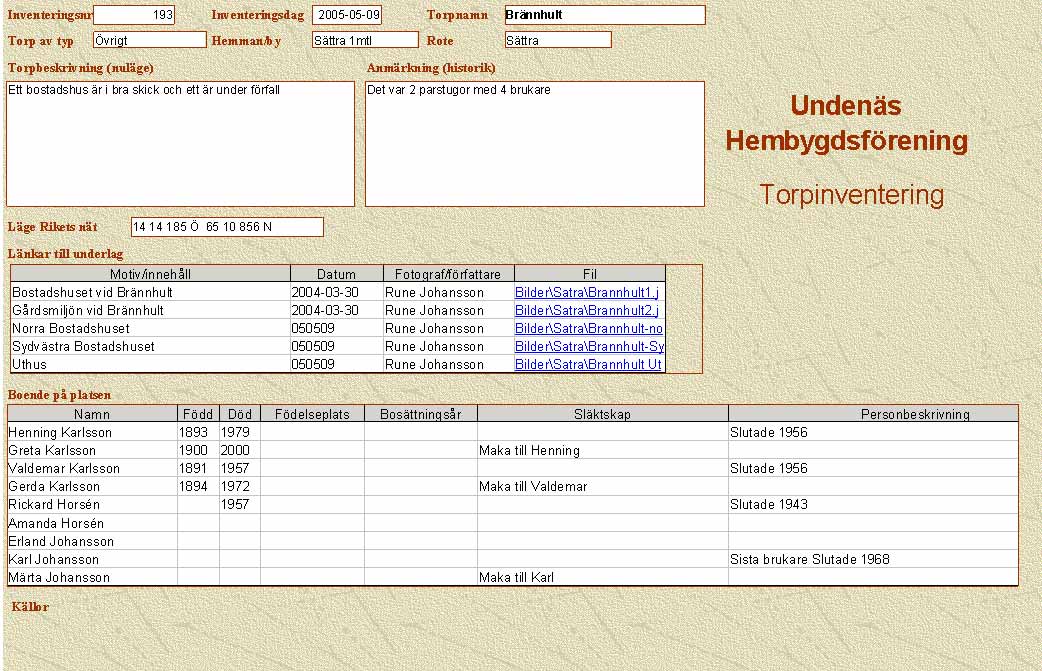This screenshot has height=671, width=1042.
Task: Click the Inventeringsnr field showing 193
Action: pos(133,15)
